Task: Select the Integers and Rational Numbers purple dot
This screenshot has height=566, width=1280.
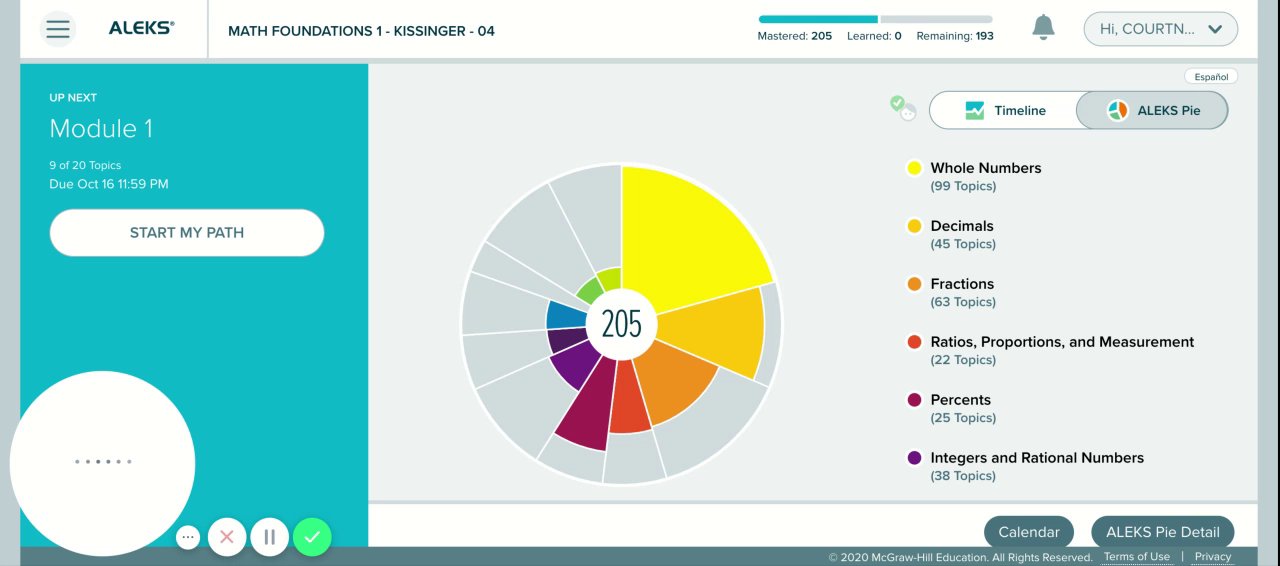Action: click(914, 458)
